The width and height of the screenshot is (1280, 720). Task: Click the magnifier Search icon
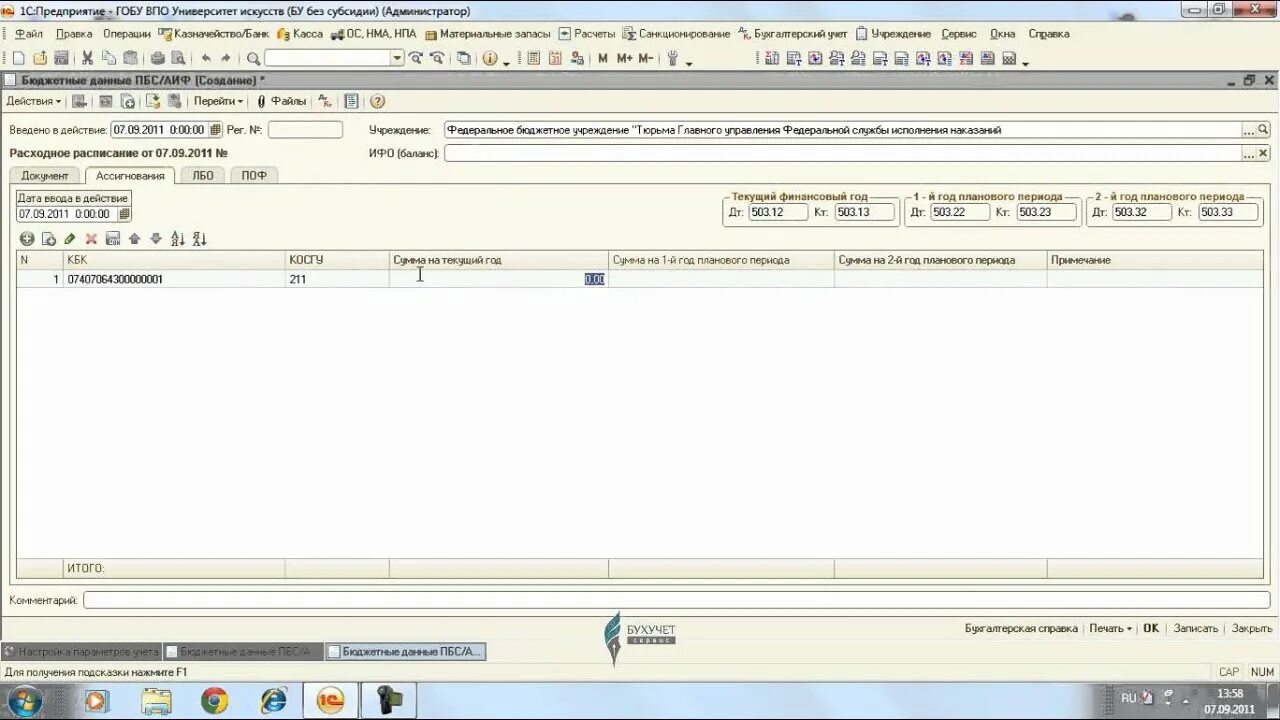(x=253, y=58)
